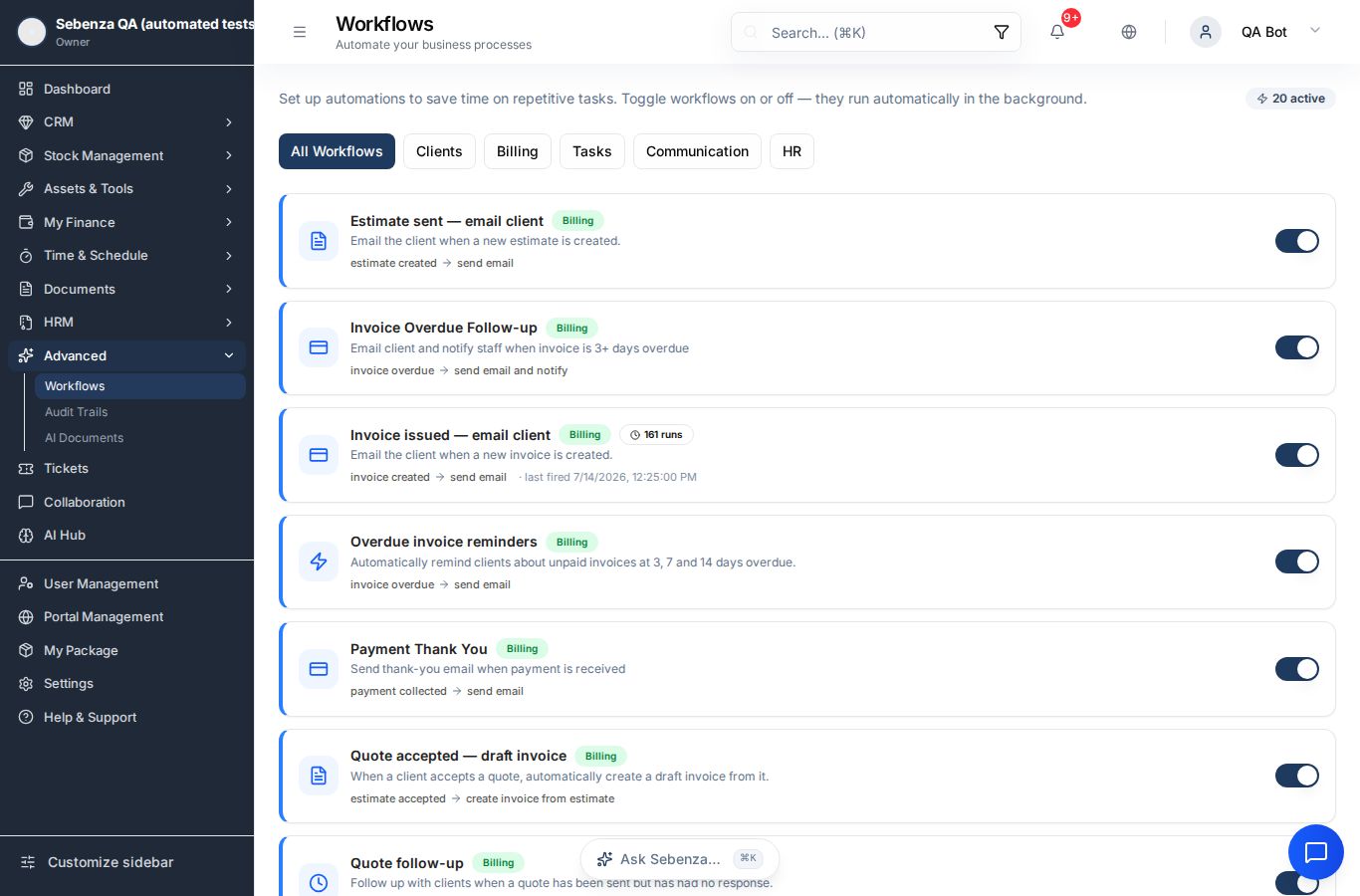This screenshot has height=896, width=1360.
Task: Toggle Invoice Overdue Follow-up workflow switch
Action: 1297,347
